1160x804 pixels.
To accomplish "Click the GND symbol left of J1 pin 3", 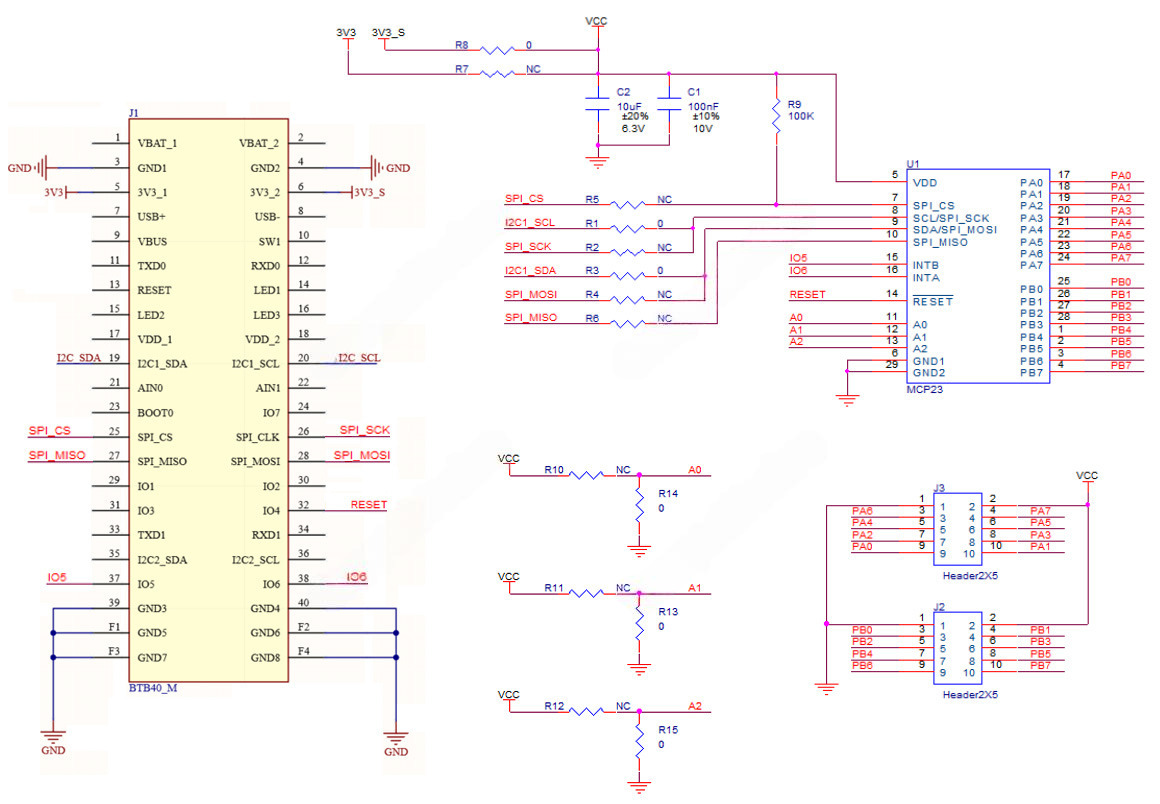I will click(37, 168).
